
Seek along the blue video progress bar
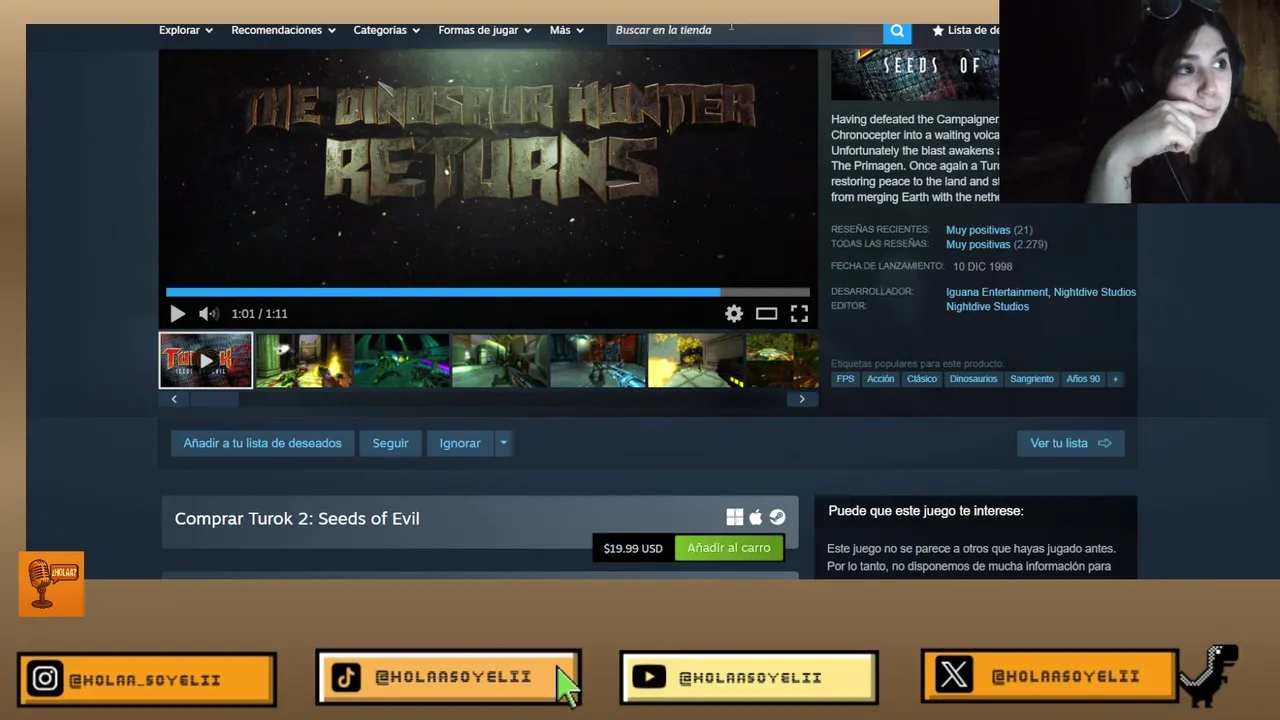pos(488,292)
